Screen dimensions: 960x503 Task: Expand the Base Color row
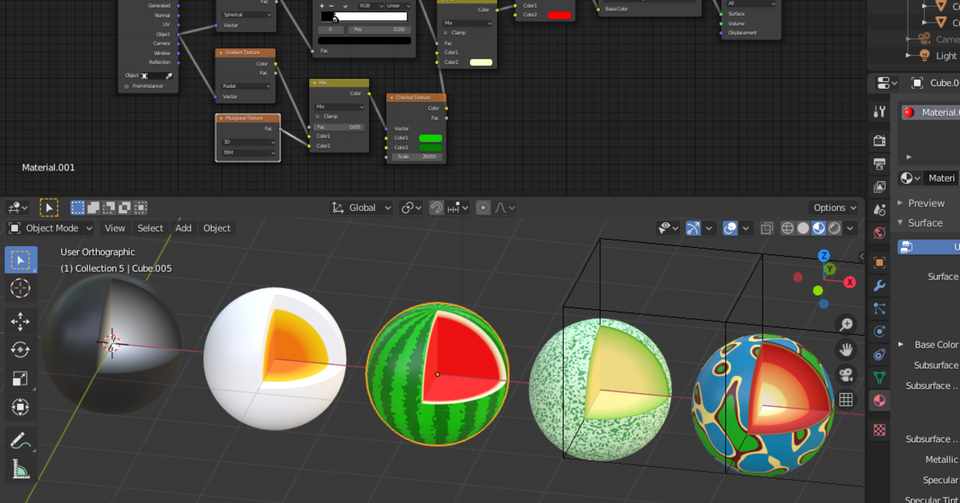pyautogui.click(x=901, y=345)
